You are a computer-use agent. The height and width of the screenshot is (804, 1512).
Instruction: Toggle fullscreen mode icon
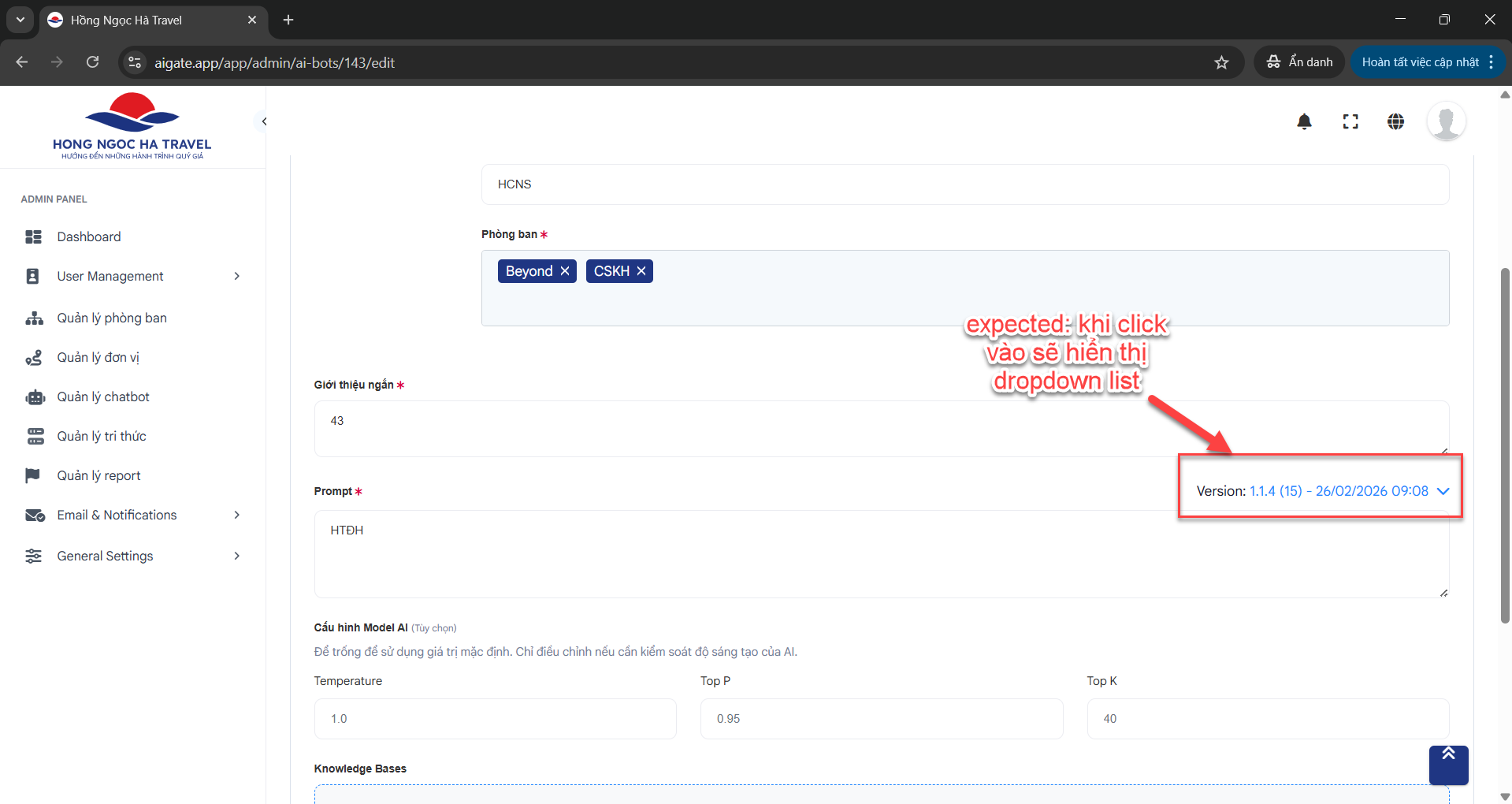click(x=1350, y=121)
